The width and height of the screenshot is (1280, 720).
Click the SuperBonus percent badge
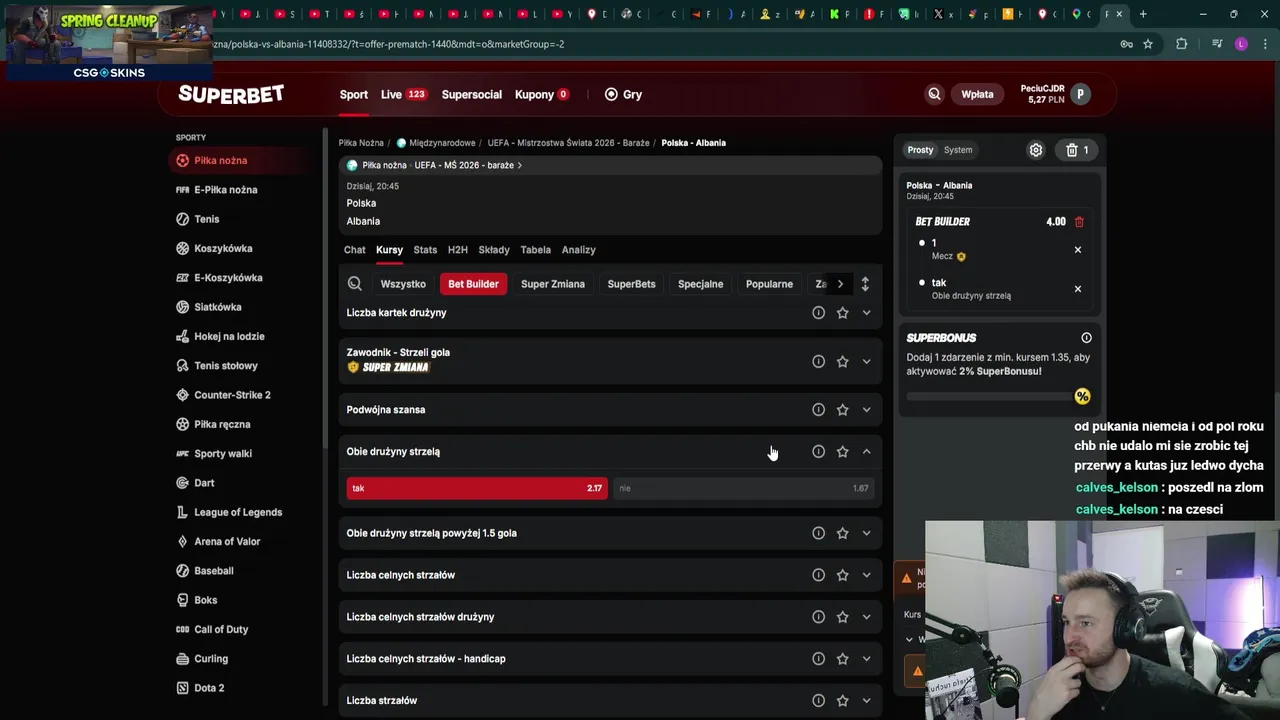(1082, 397)
